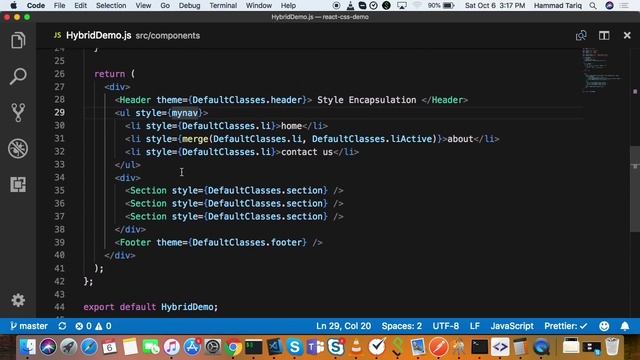Open the Selection menu
This screenshot has width=640, height=360.
coord(111,5)
